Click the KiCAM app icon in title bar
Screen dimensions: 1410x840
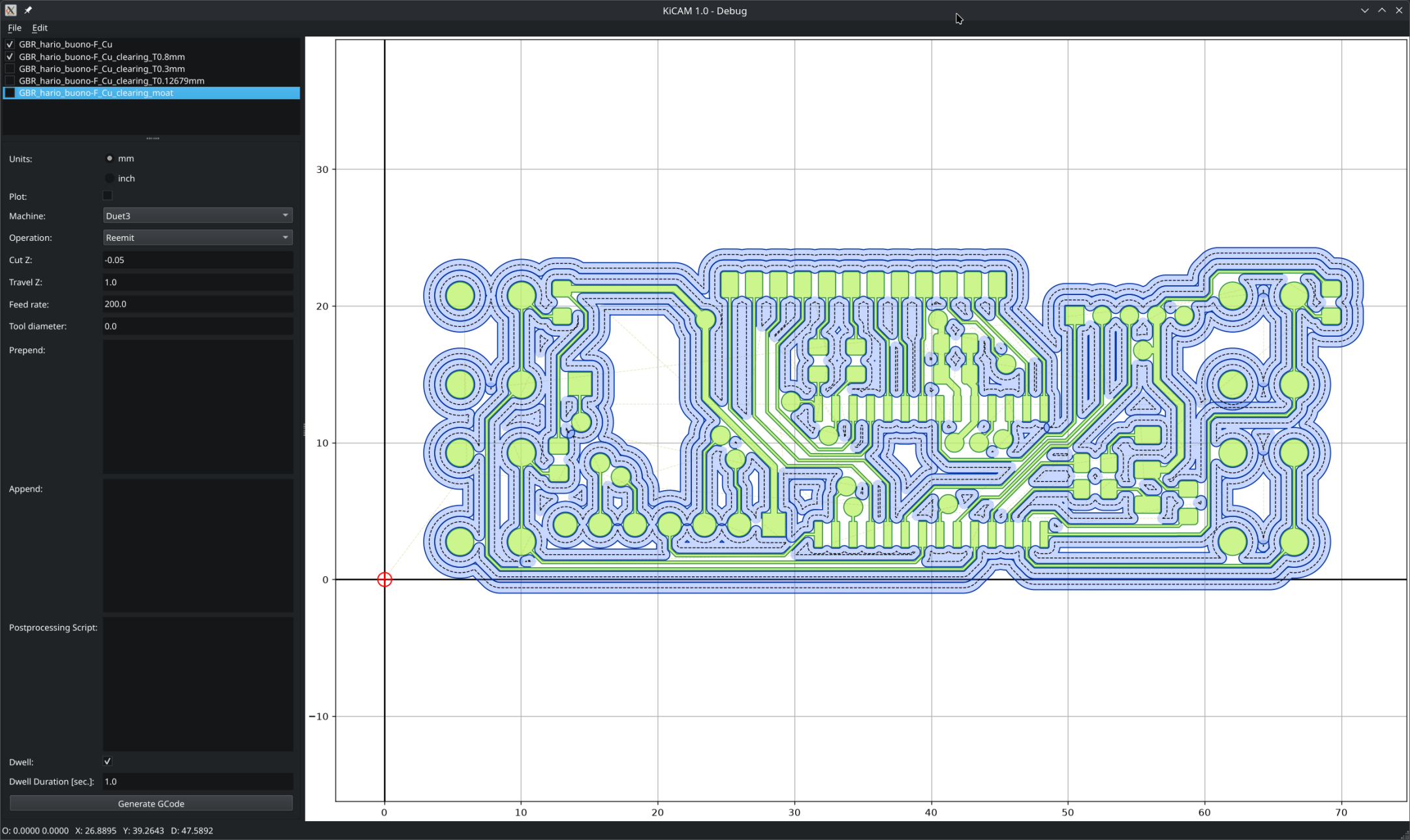(10, 10)
